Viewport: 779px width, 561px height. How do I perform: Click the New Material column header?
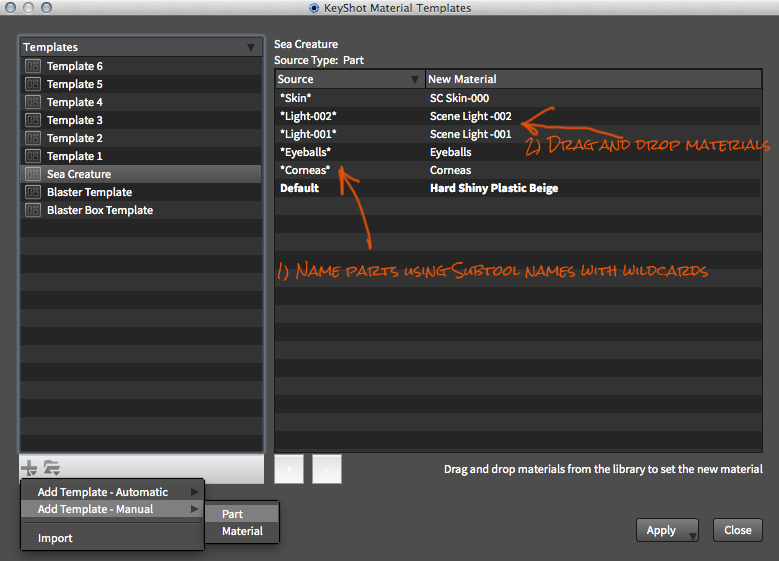pos(593,79)
